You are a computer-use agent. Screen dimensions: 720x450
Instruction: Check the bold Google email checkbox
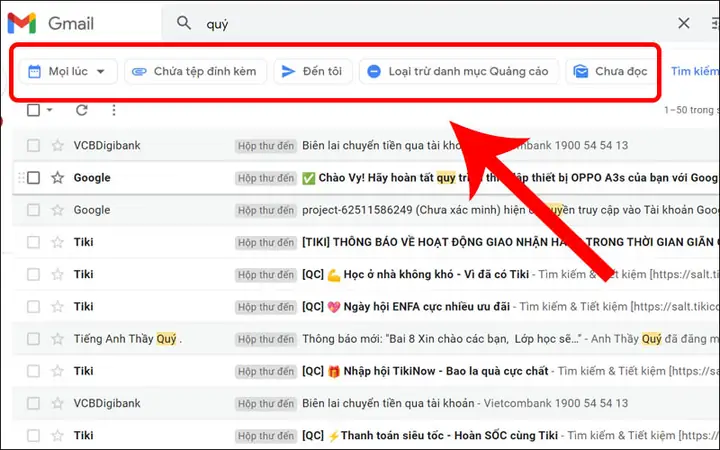pos(34,178)
